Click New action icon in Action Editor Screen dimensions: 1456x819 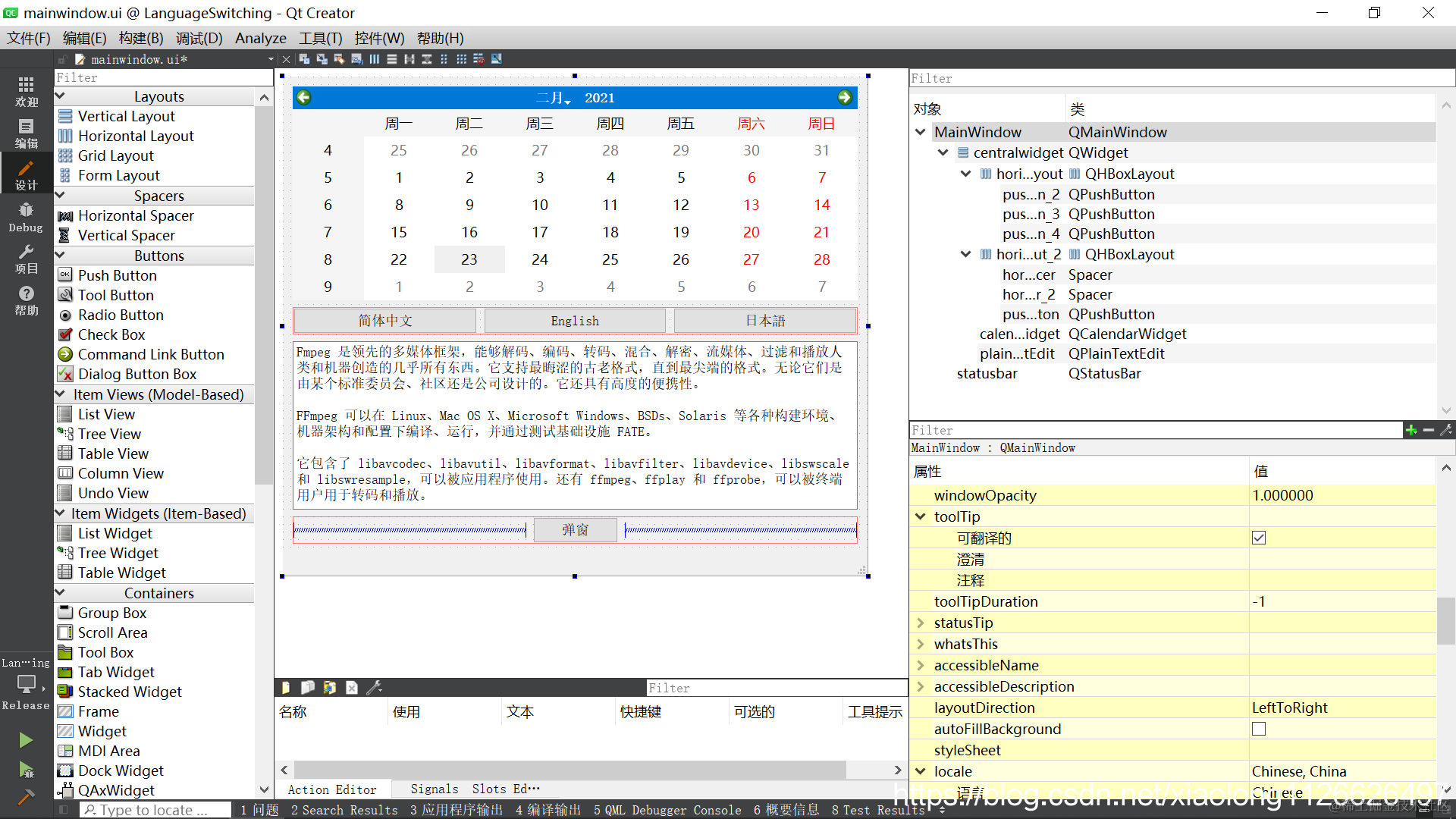286,688
